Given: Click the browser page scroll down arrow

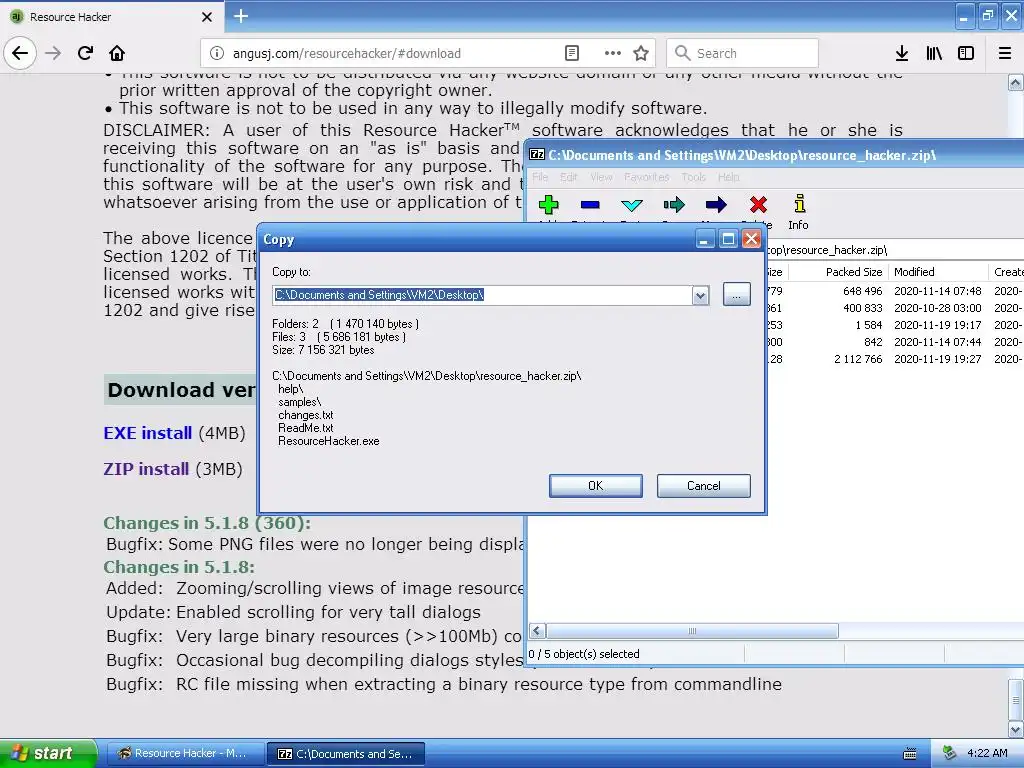Looking at the screenshot, I should [x=1016, y=728].
